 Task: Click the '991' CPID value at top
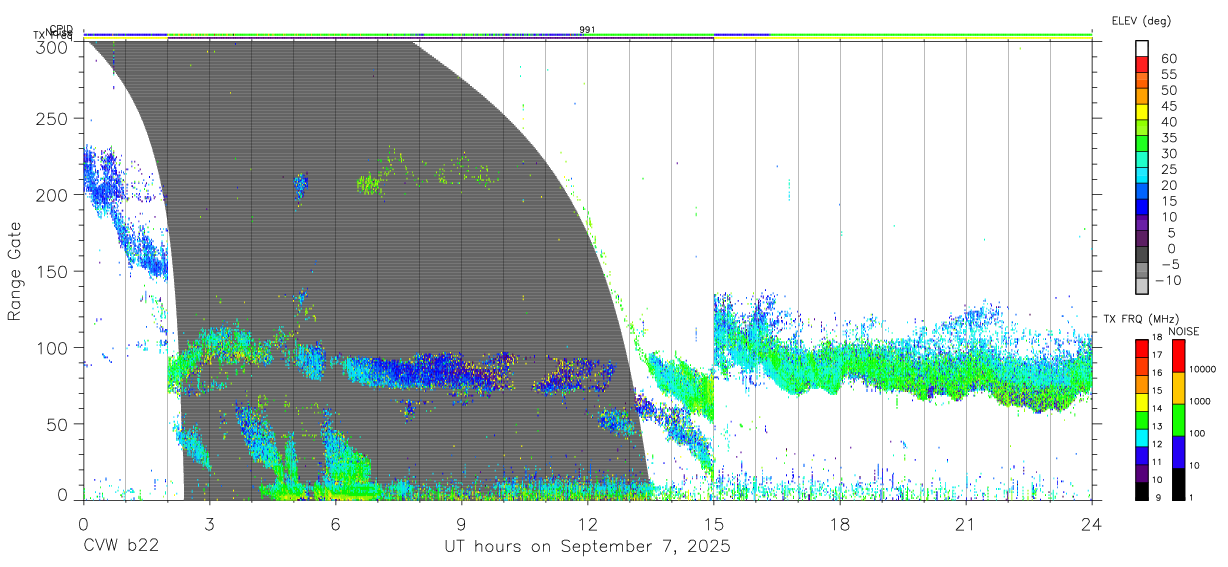587,30
